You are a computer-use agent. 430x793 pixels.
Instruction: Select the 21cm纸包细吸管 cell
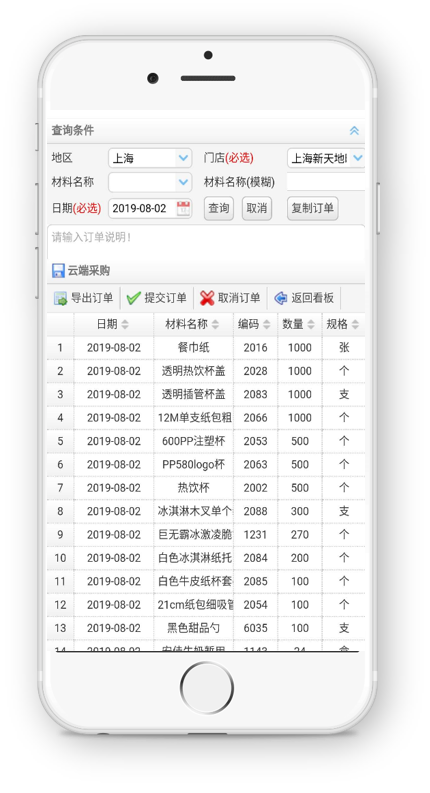(x=193, y=605)
